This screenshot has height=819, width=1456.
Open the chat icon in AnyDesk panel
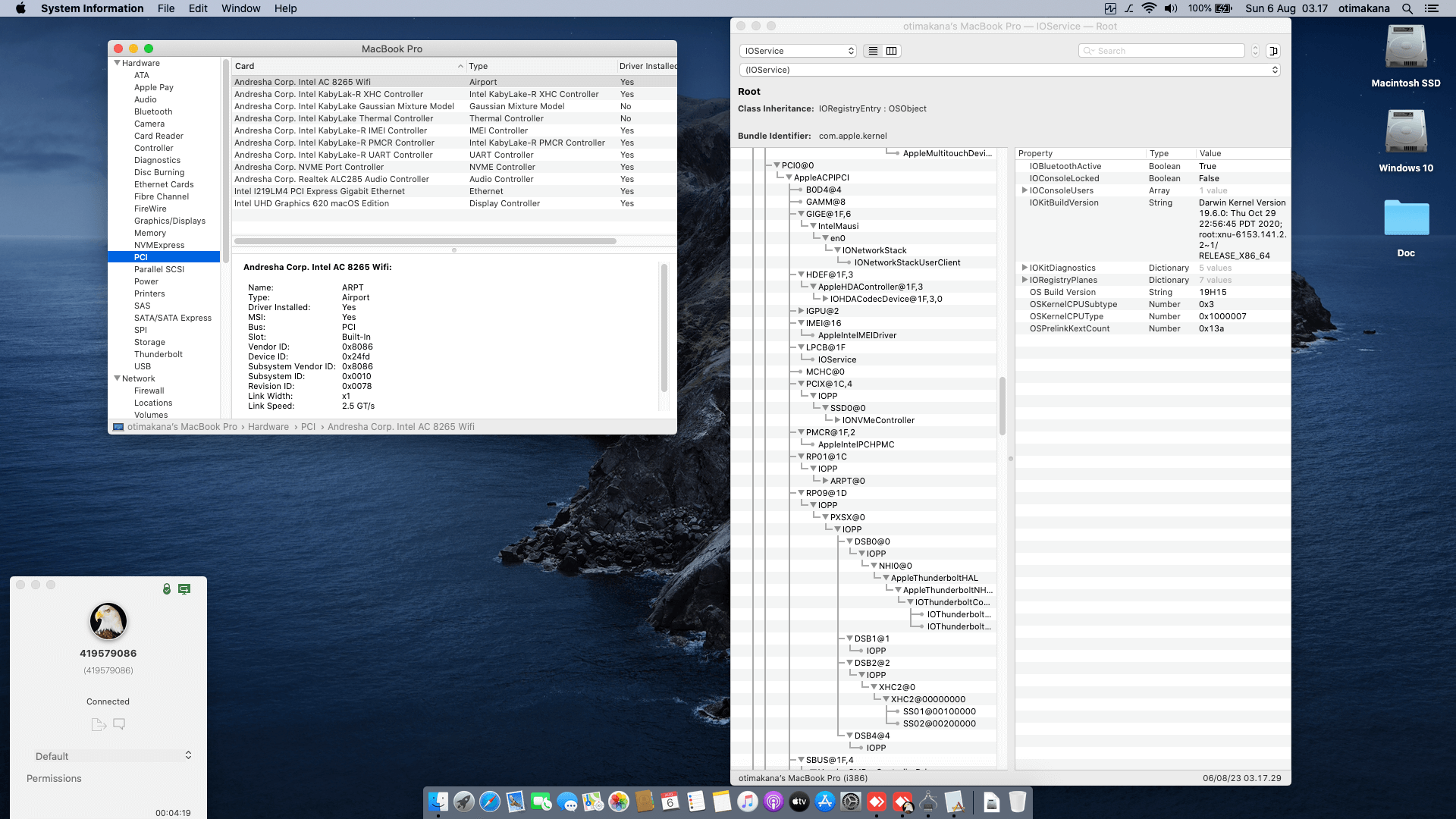coord(119,724)
